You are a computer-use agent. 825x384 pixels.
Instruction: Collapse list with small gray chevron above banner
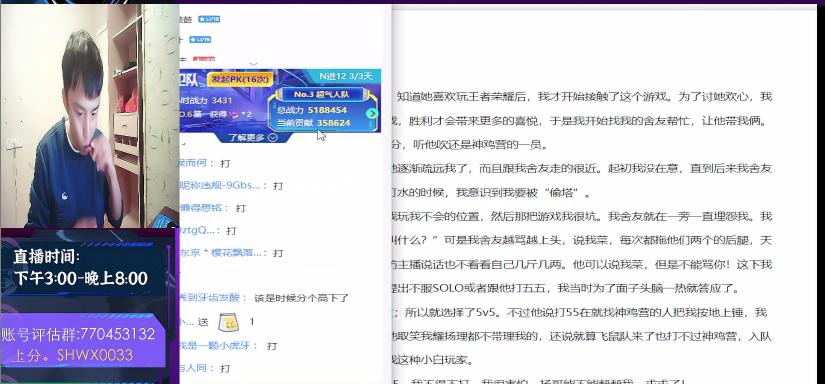[254, 64]
